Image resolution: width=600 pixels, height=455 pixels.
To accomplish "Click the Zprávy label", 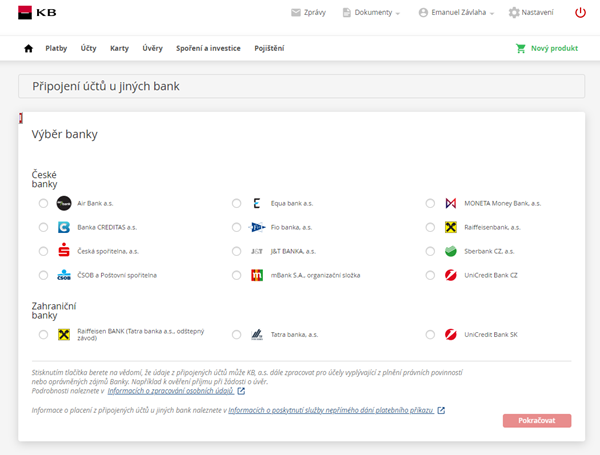I will point(315,13).
